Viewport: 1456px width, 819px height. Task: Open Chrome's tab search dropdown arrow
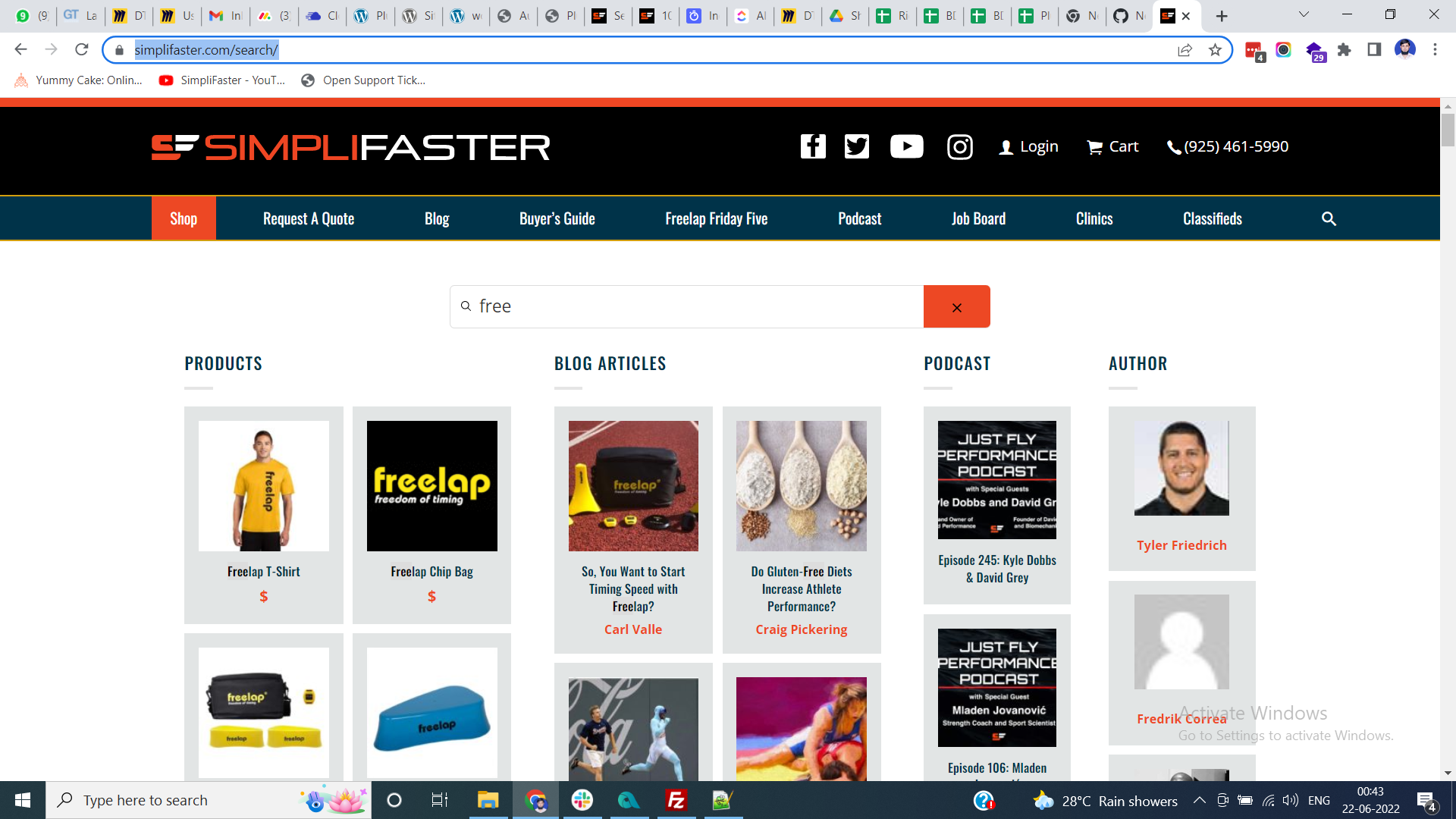click(1304, 14)
